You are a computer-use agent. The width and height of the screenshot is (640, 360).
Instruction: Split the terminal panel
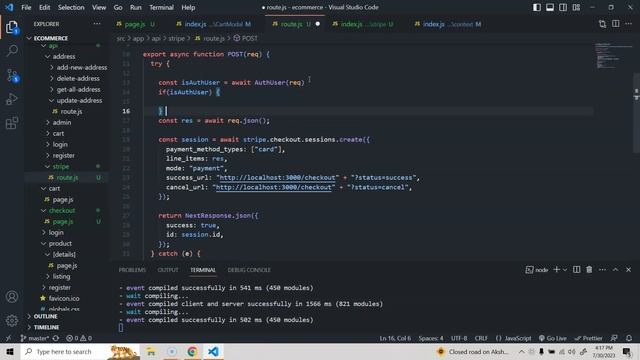(x=576, y=270)
